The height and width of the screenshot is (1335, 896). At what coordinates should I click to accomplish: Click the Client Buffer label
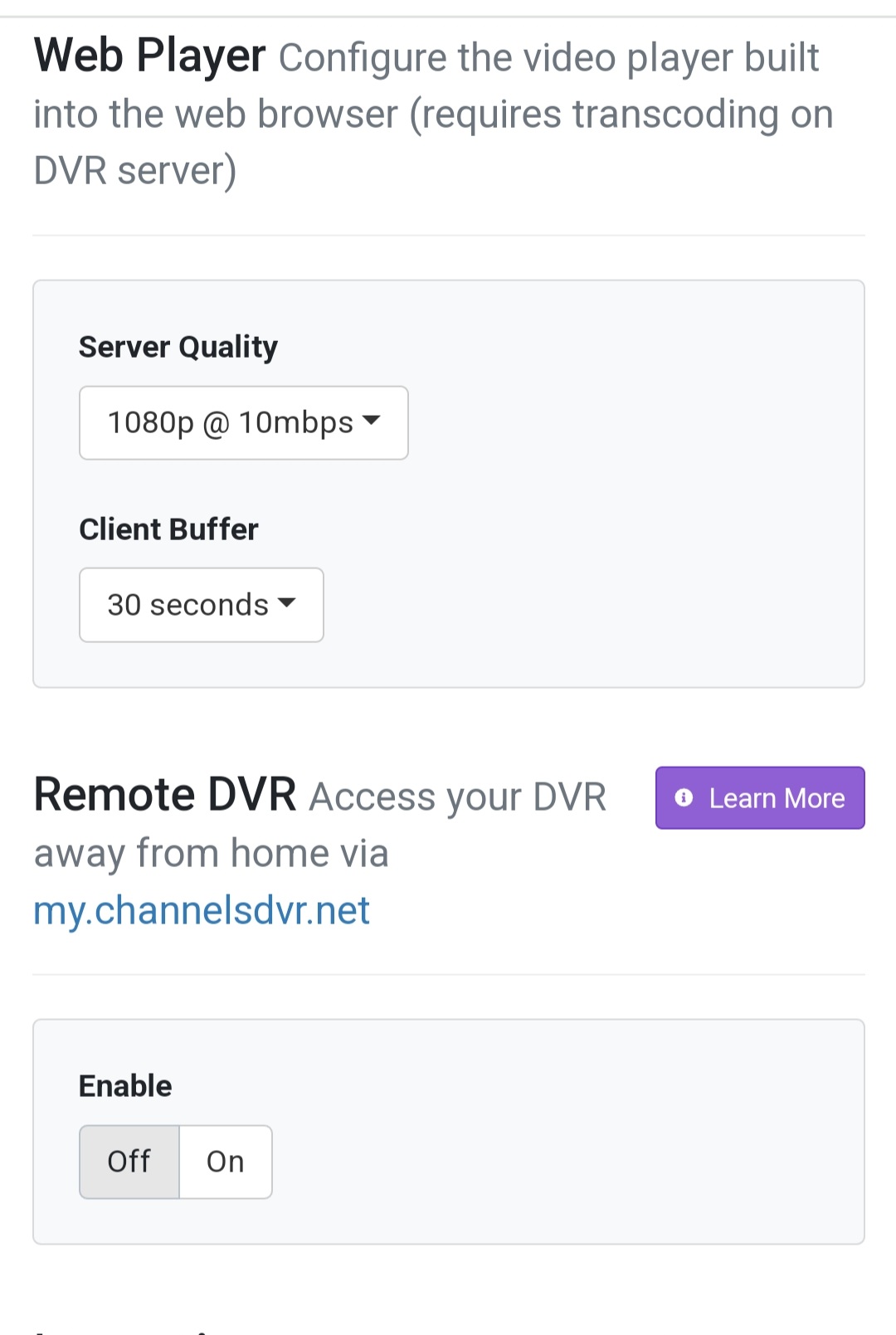pyautogui.click(x=168, y=529)
